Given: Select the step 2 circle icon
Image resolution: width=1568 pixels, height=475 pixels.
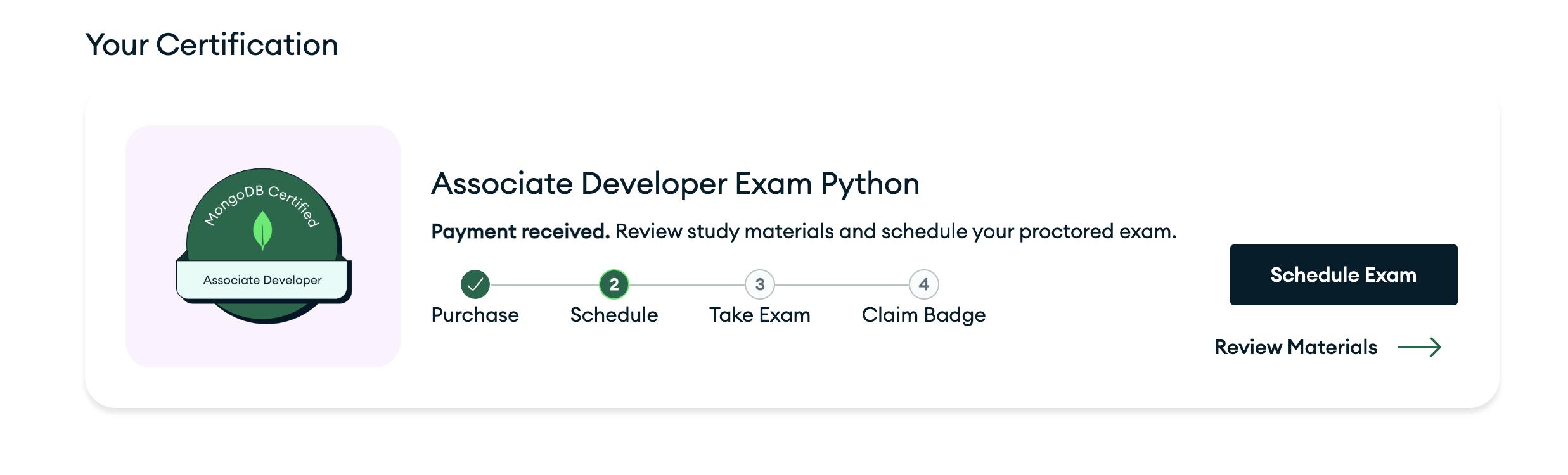Looking at the screenshot, I should 614,284.
